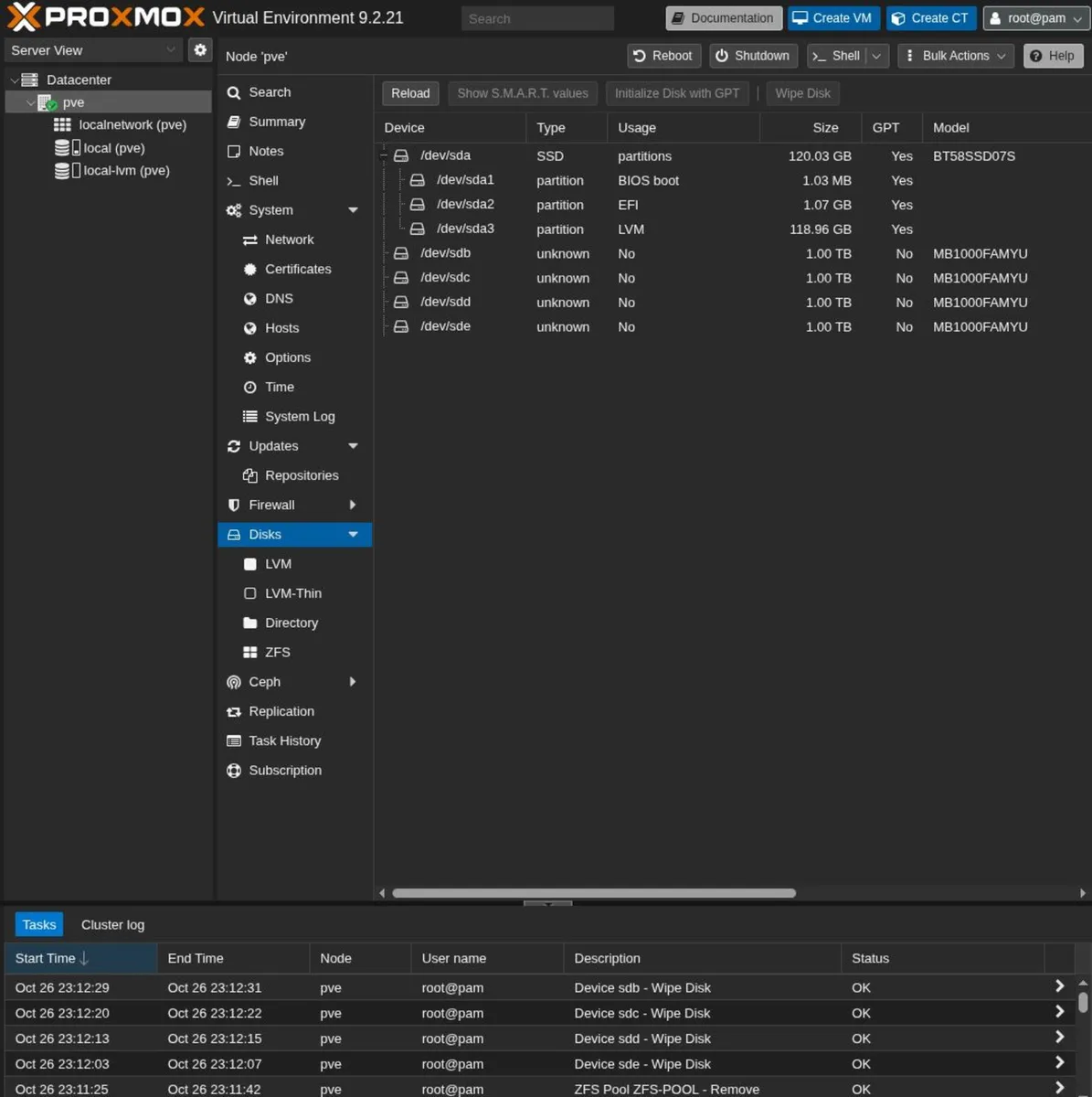Image resolution: width=1092 pixels, height=1097 pixels.
Task: Click the Reload button
Action: click(410, 93)
